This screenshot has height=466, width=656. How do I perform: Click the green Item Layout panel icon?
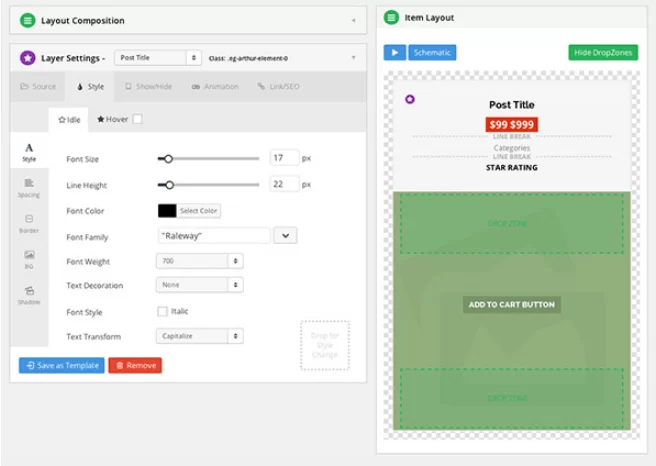click(x=392, y=18)
